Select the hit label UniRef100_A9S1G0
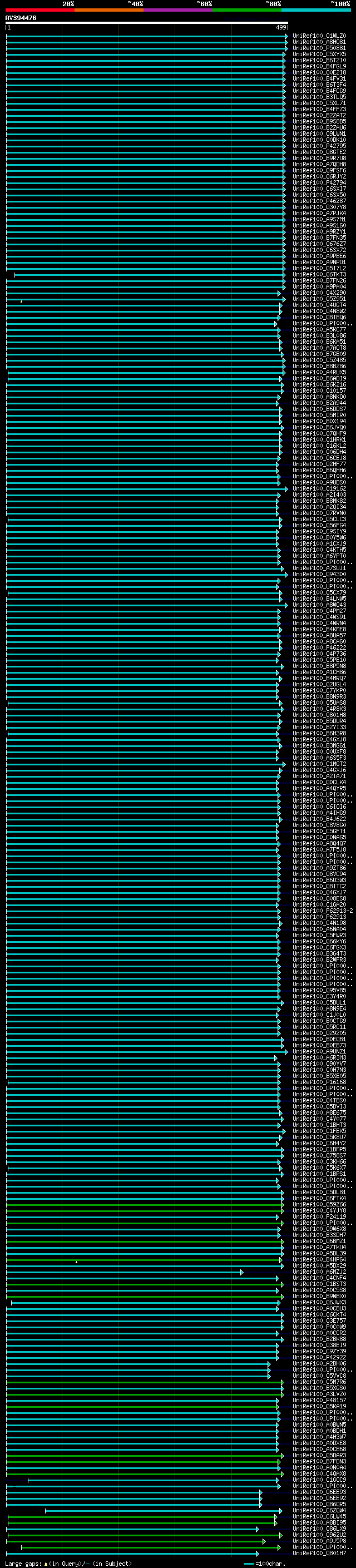Screen dimensions: 356x1568 [x=319, y=225]
